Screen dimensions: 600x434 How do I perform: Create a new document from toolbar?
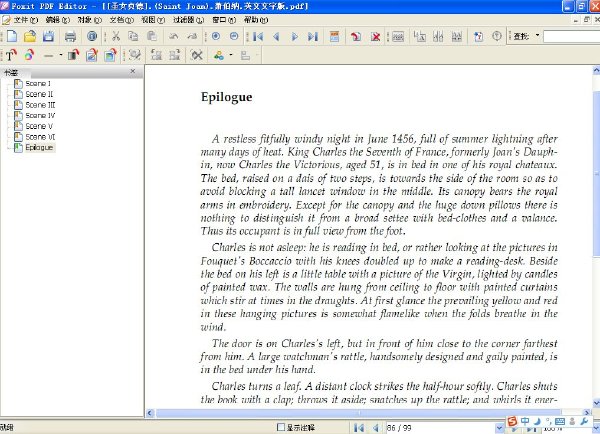point(12,36)
